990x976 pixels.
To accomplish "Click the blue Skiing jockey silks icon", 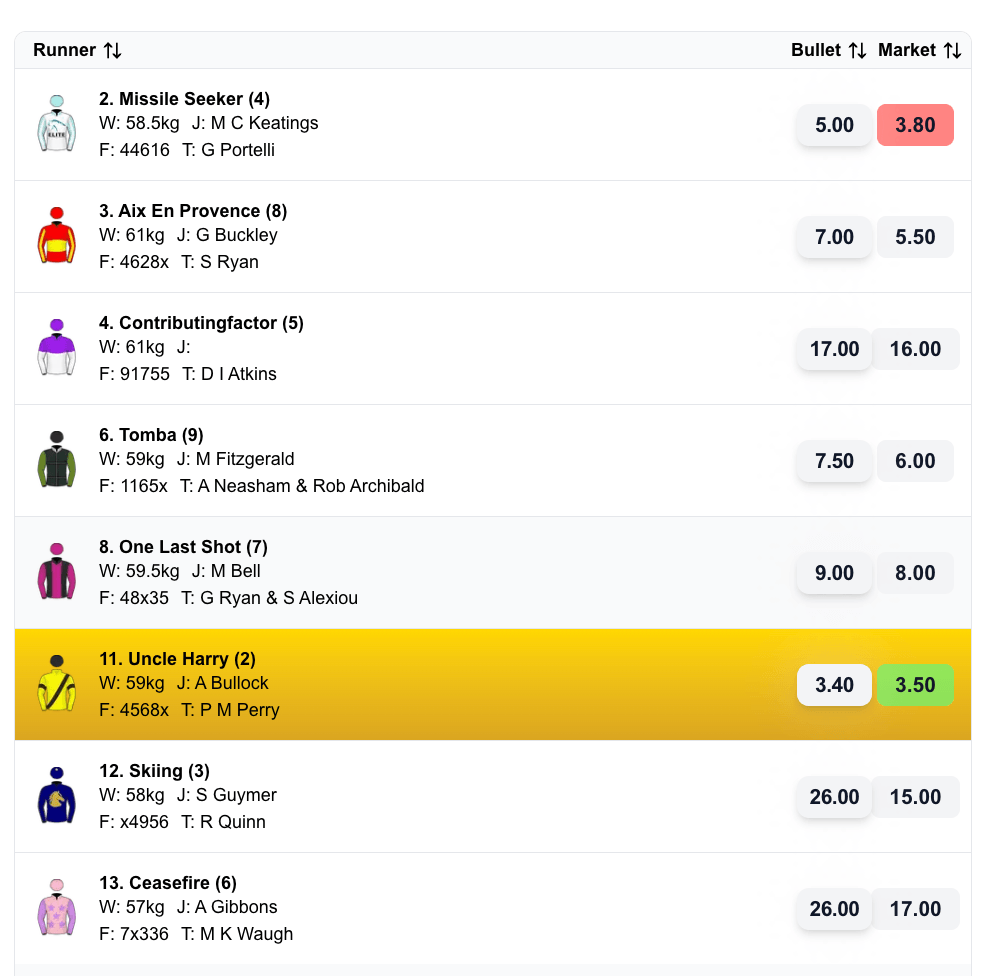I will [57, 796].
